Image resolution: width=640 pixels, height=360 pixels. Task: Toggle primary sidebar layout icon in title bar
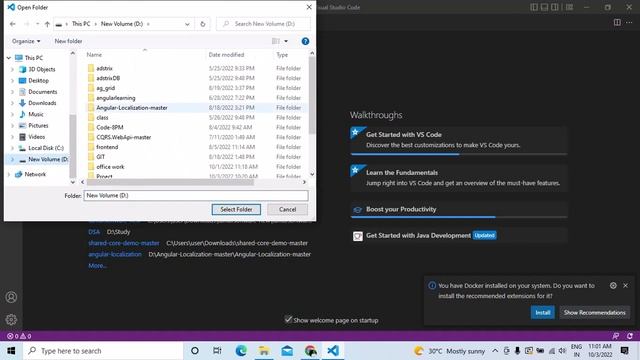pyautogui.click(x=534, y=7)
